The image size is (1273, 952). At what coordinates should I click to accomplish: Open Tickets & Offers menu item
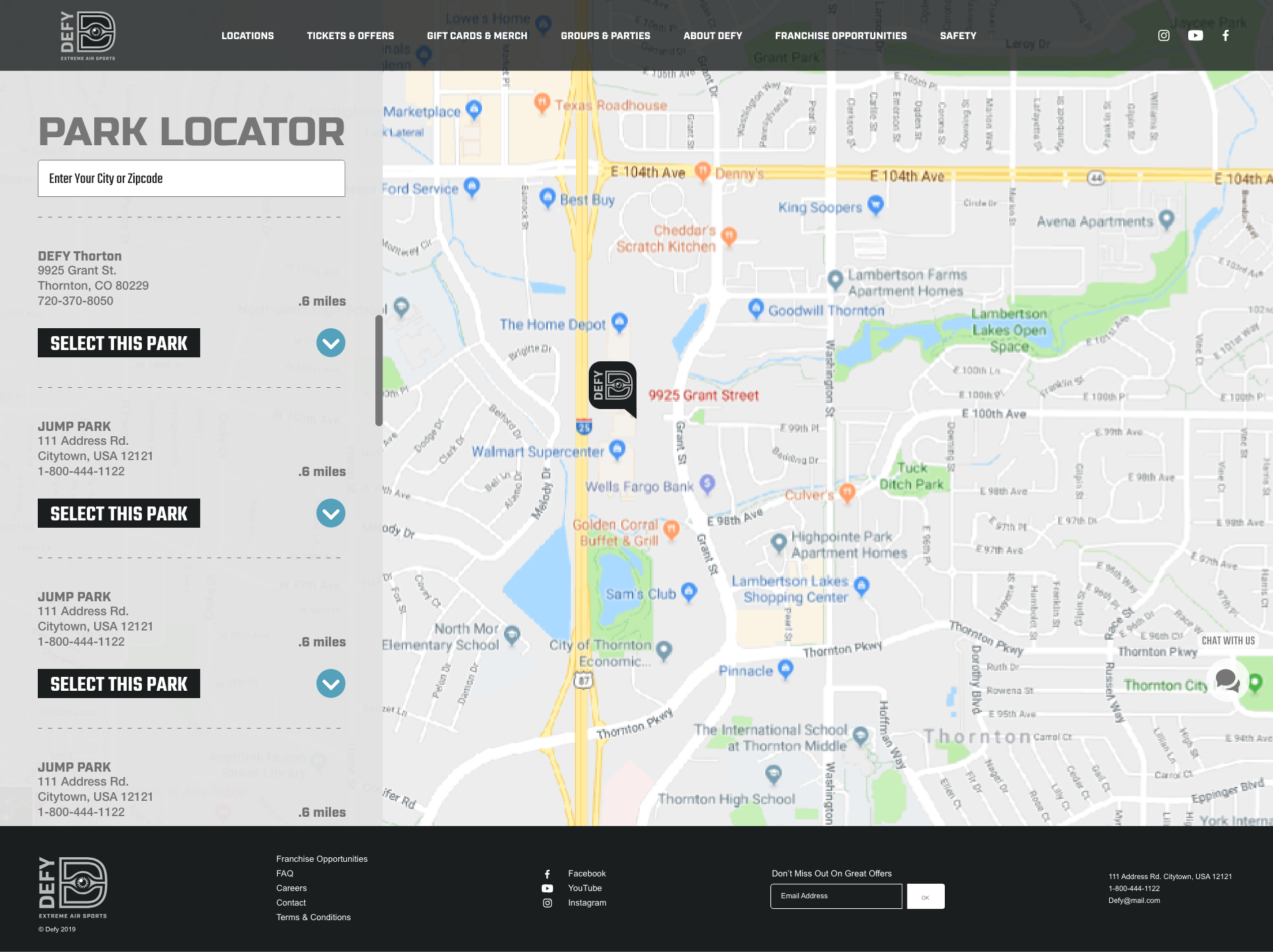pyautogui.click(x=350, y=36)
